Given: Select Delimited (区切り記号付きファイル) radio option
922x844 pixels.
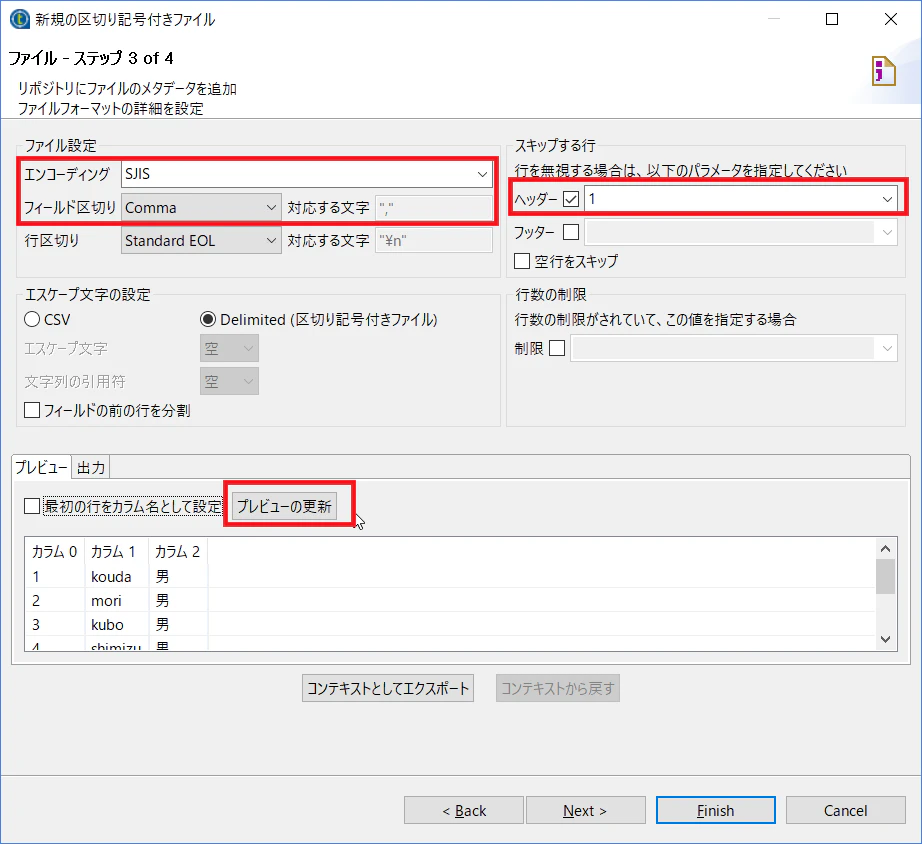Looking at the screenshot, I should 208,319.
